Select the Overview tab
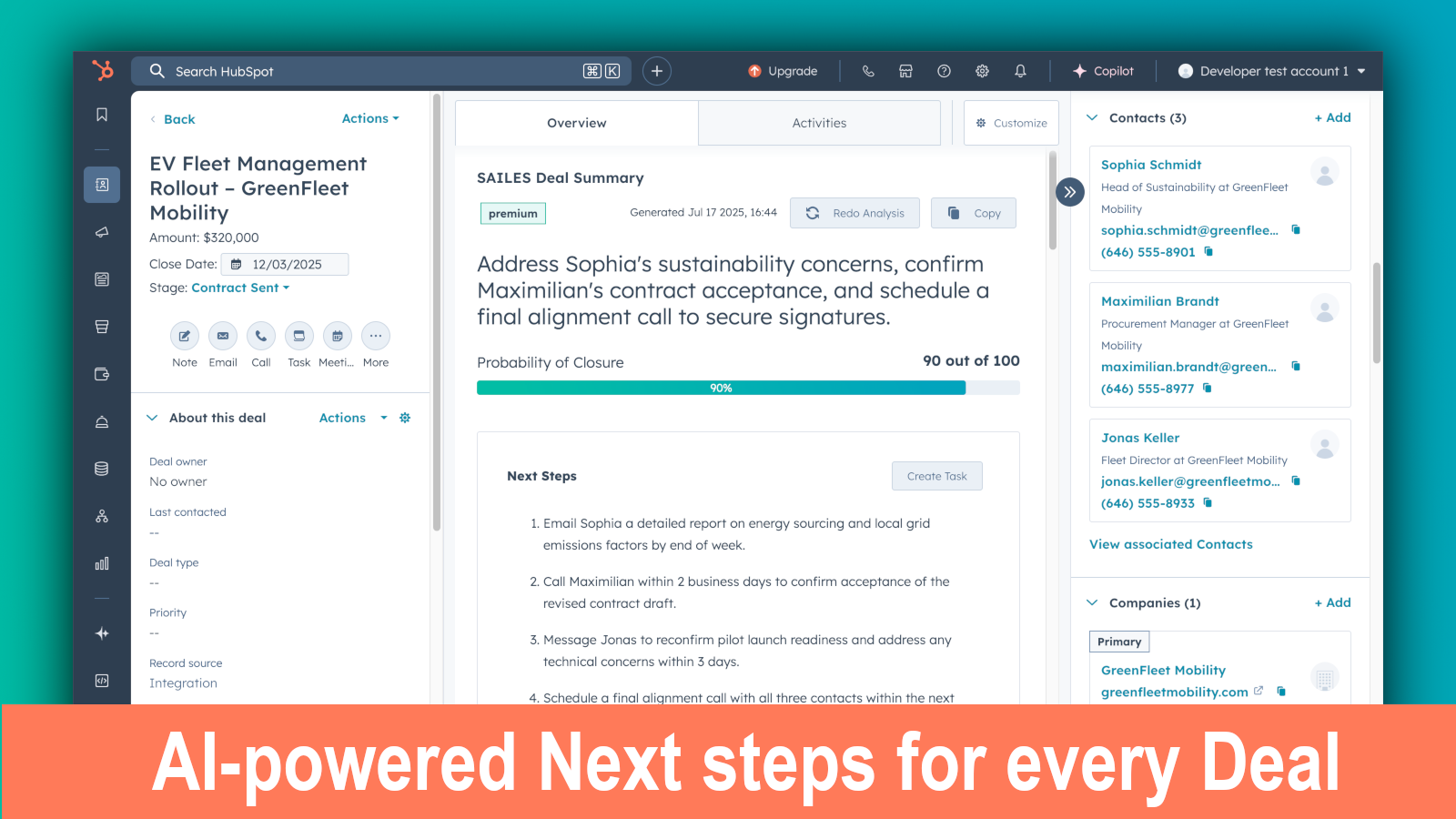Viewport: 1456px width, 819px height. [x=576, y=122]
